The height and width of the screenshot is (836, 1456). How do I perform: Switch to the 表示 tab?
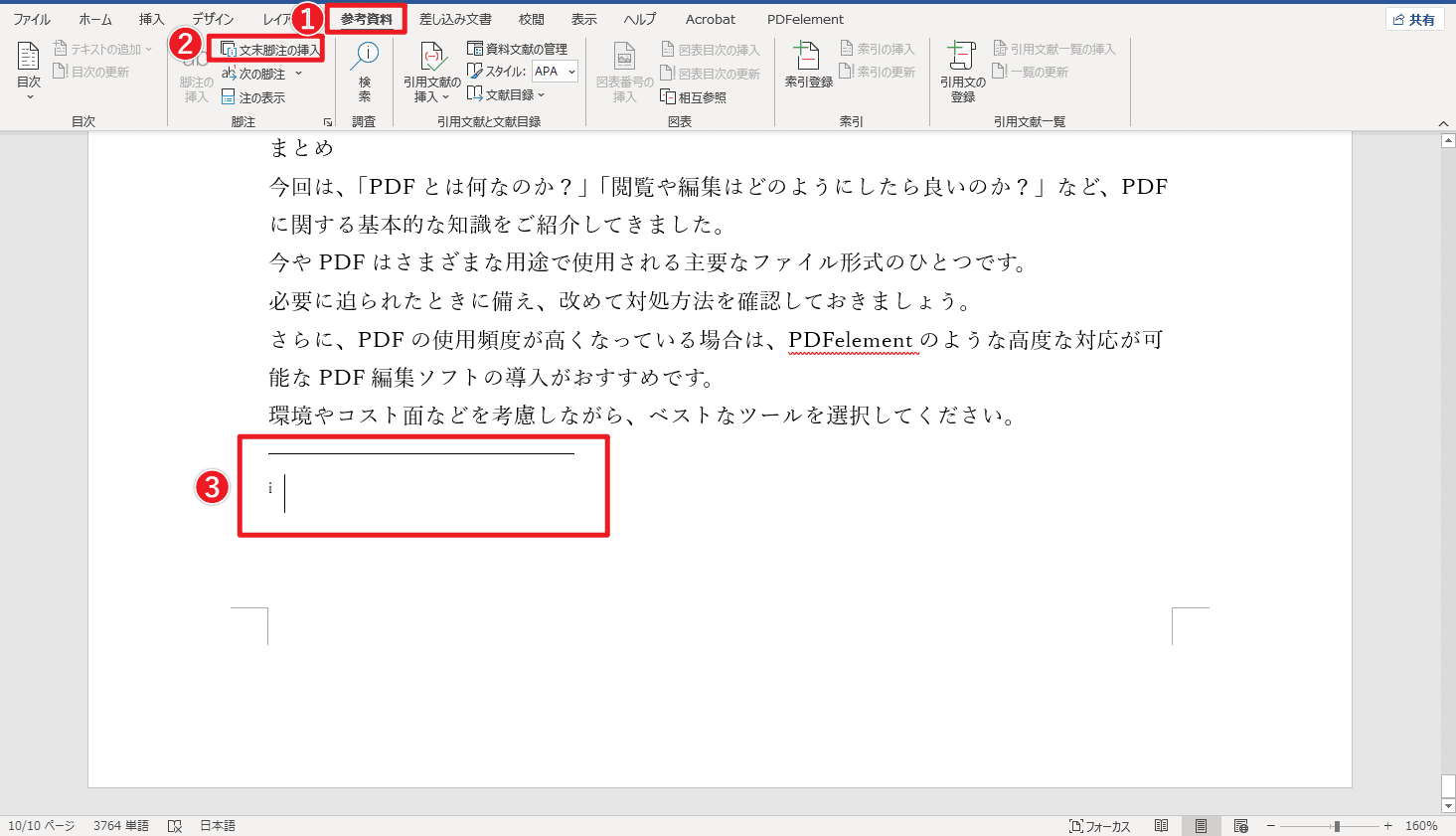(584, 19)
